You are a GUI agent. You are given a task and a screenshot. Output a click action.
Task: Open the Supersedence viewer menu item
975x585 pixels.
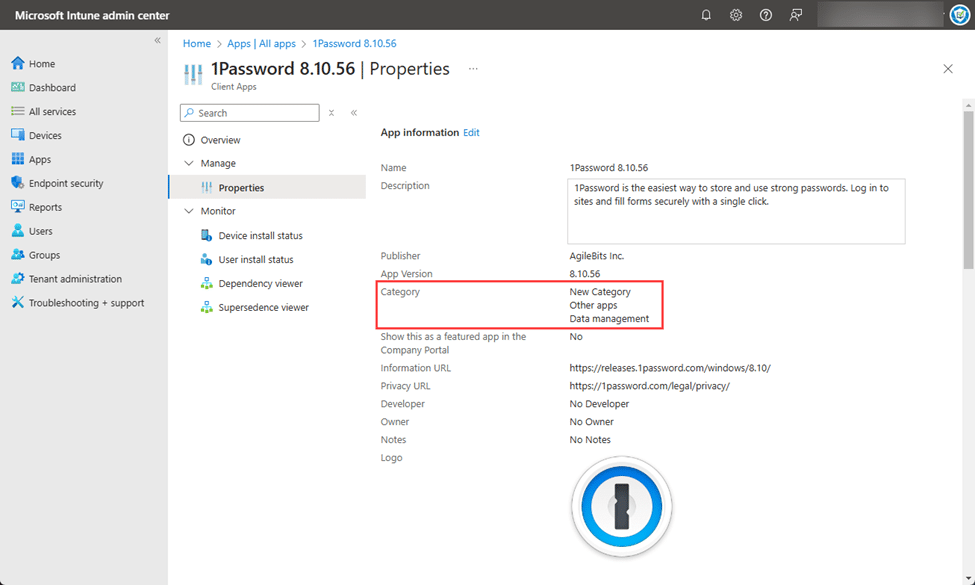point(263,308)
